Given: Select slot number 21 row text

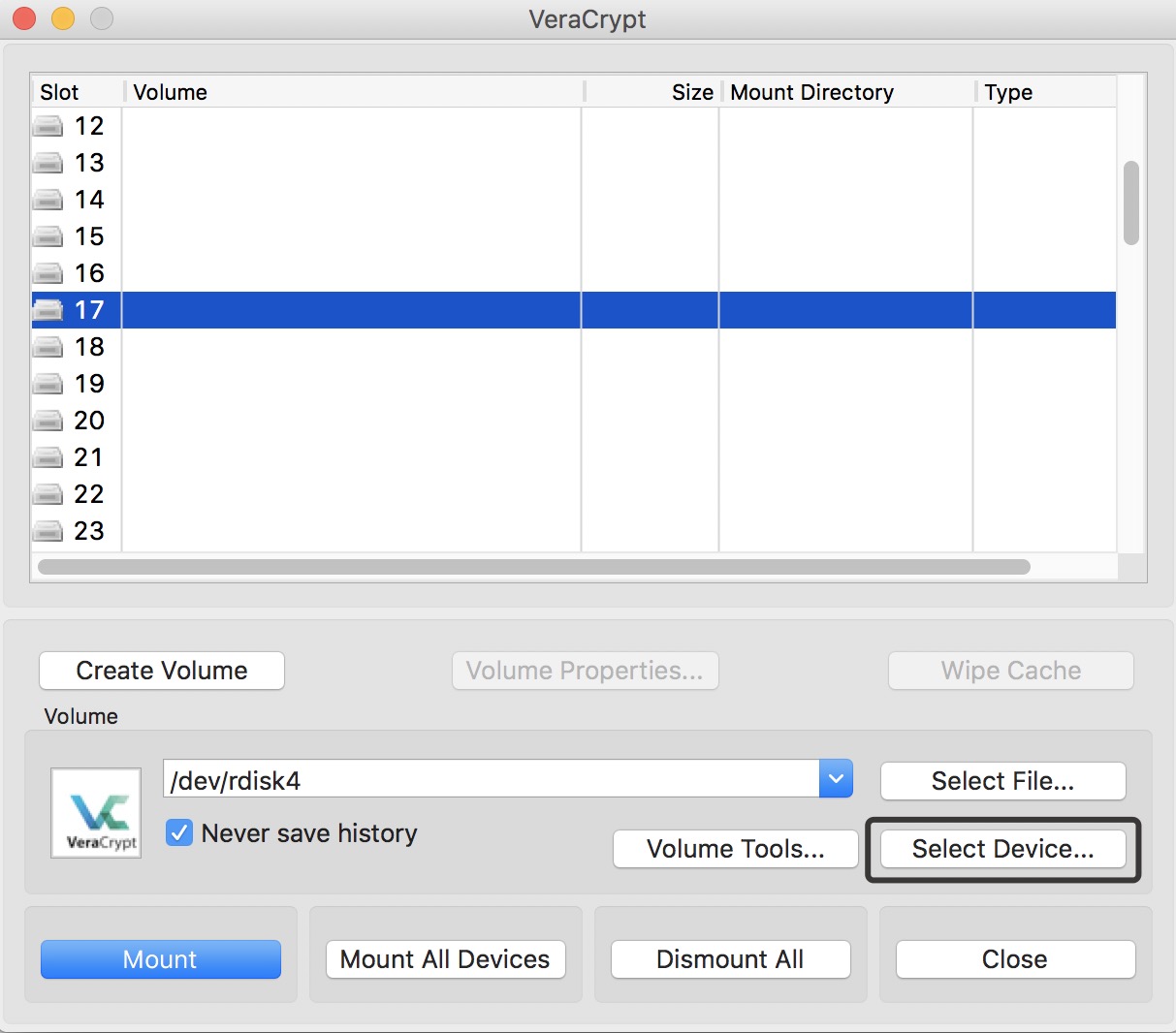Looking at the screenshot, I should click(89, 457).
